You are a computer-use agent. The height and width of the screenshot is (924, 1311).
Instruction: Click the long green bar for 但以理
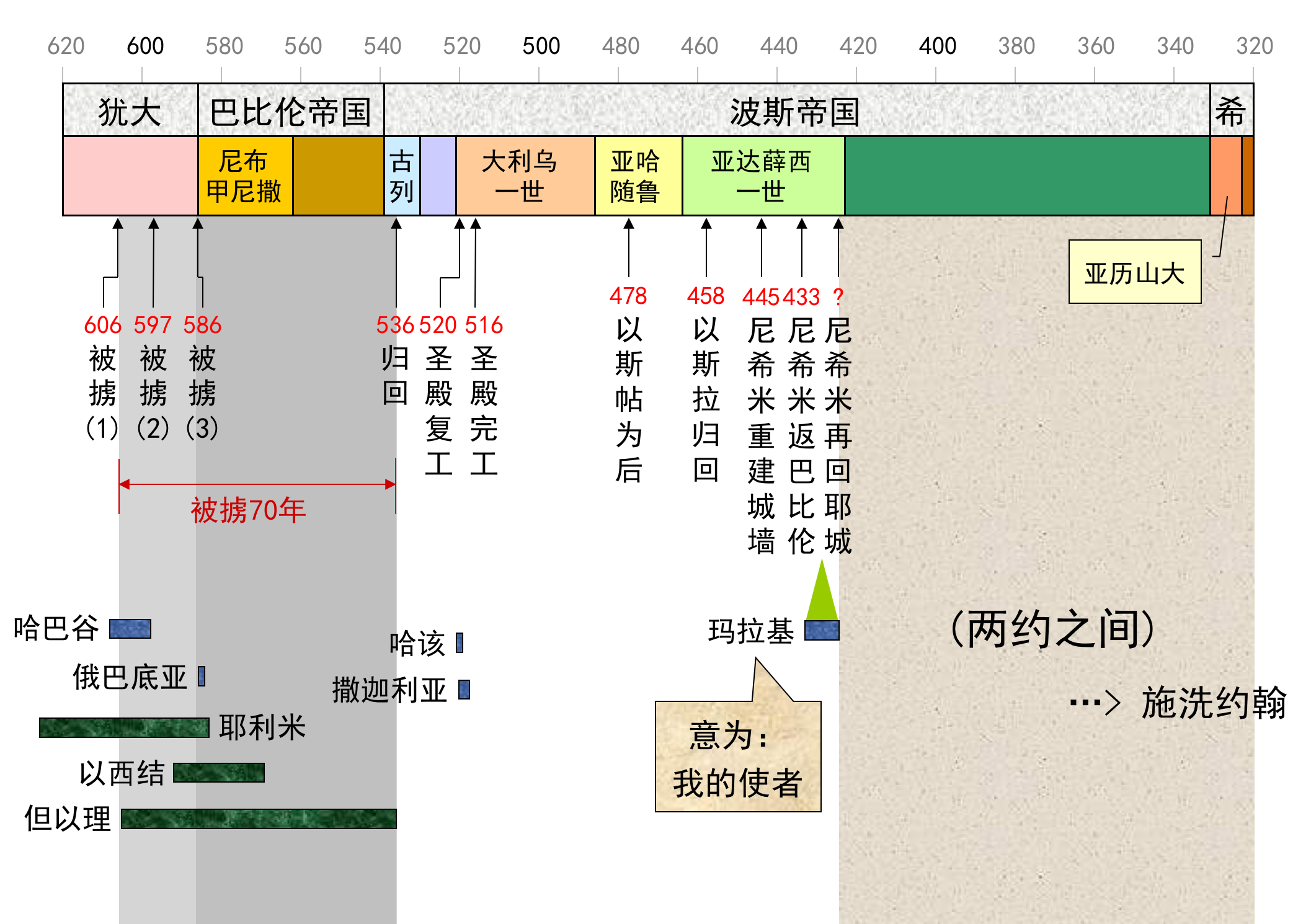pos(259,819)
